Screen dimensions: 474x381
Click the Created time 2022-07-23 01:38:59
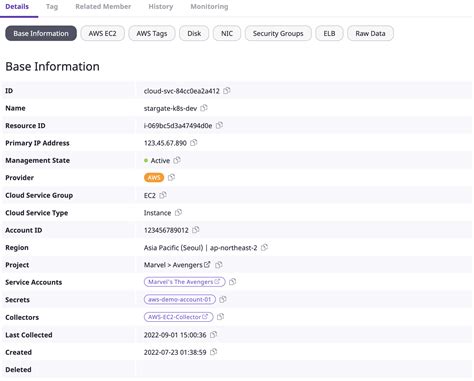click(175, 352)
